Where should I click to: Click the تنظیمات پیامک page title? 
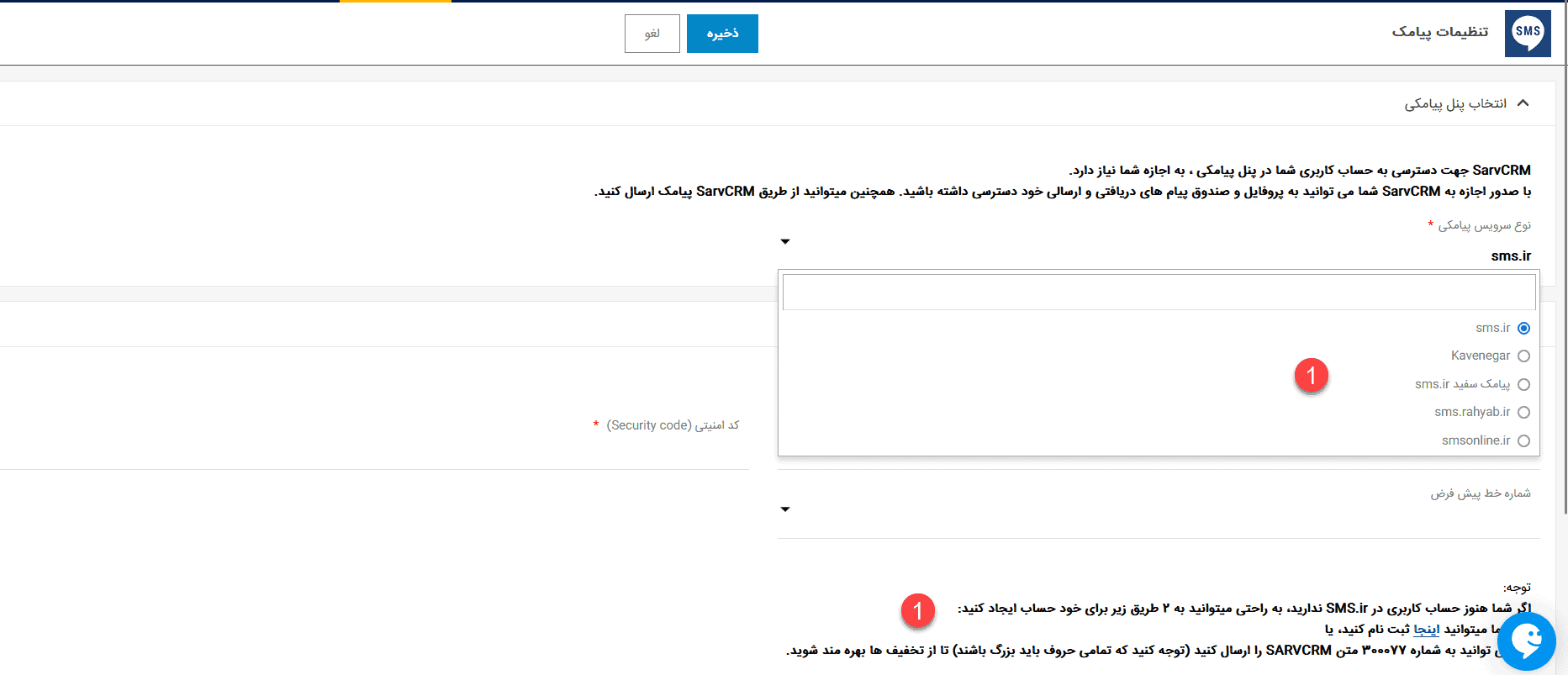click(x=1440, y=32)
